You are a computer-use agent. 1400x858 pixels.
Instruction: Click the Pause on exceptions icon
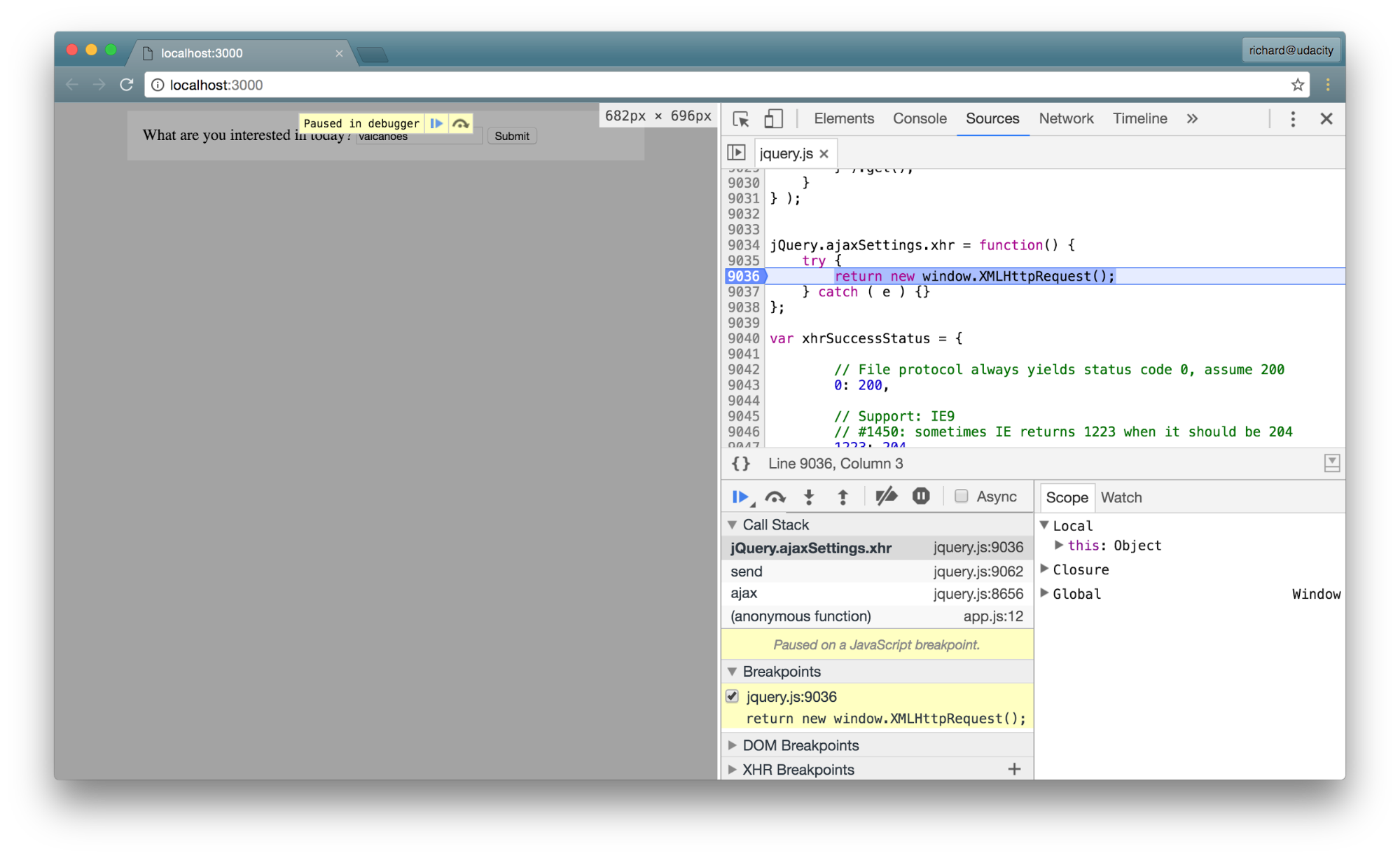click(x=922, y=497)
